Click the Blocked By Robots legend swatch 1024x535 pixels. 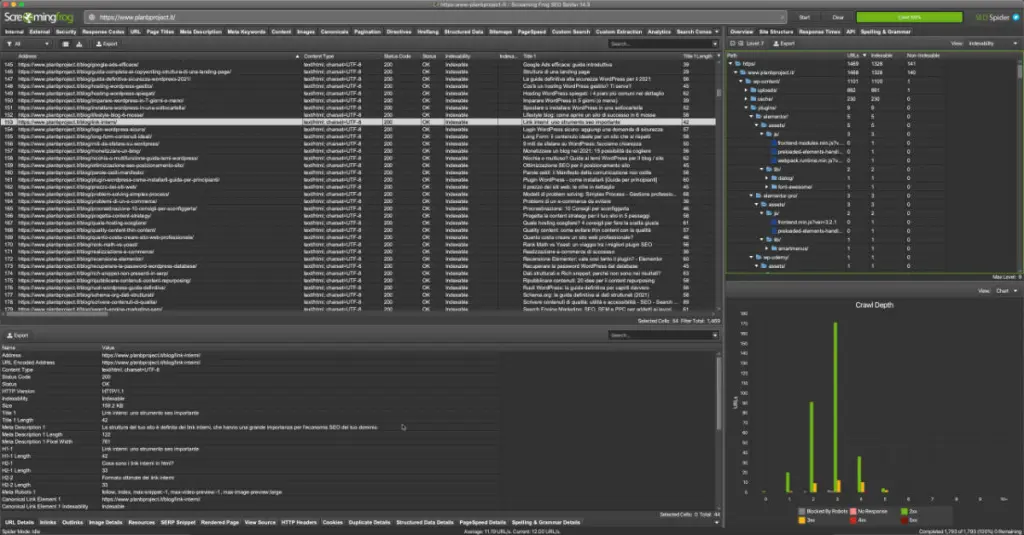801,511
